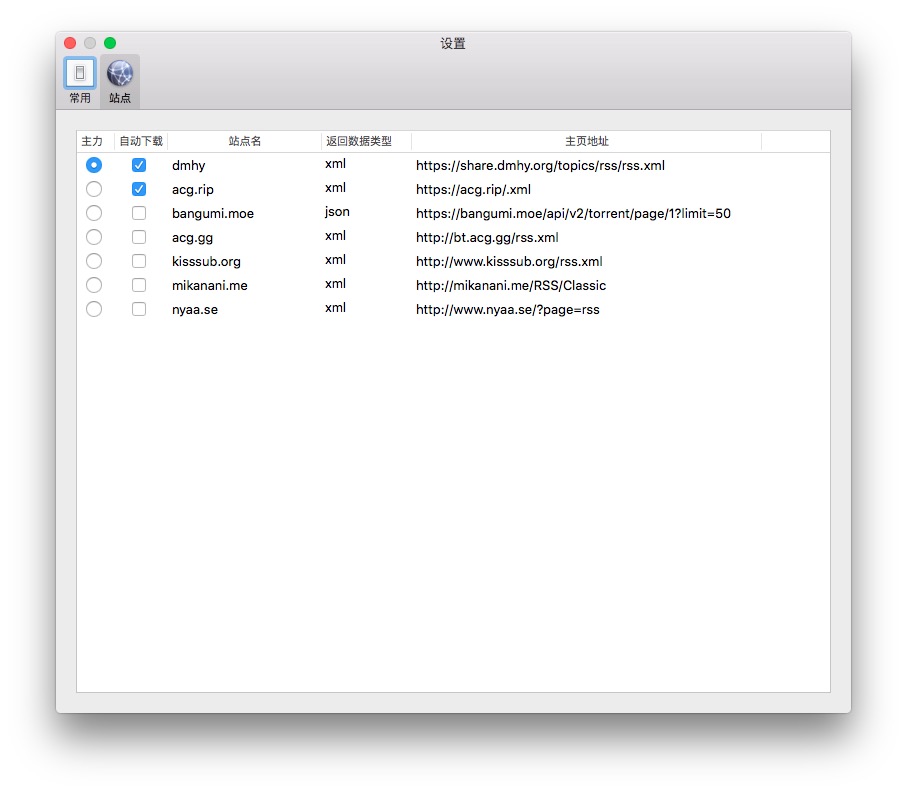This screenshot has height=793, width=907.
Task: Open the 常用 general settings icon
Action: [x=80, y=80]
